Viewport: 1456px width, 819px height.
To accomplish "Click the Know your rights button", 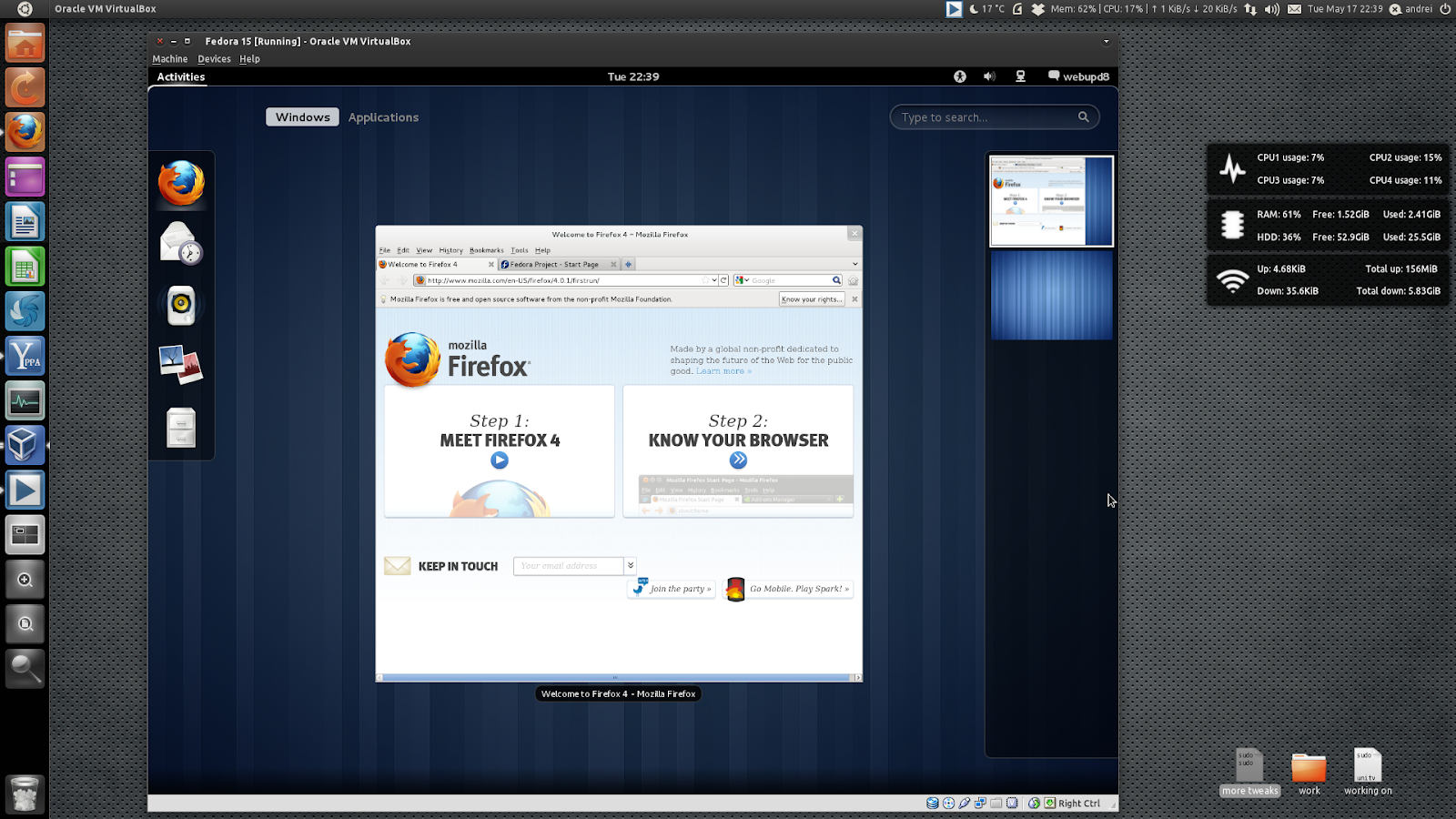I will (812, 298).
